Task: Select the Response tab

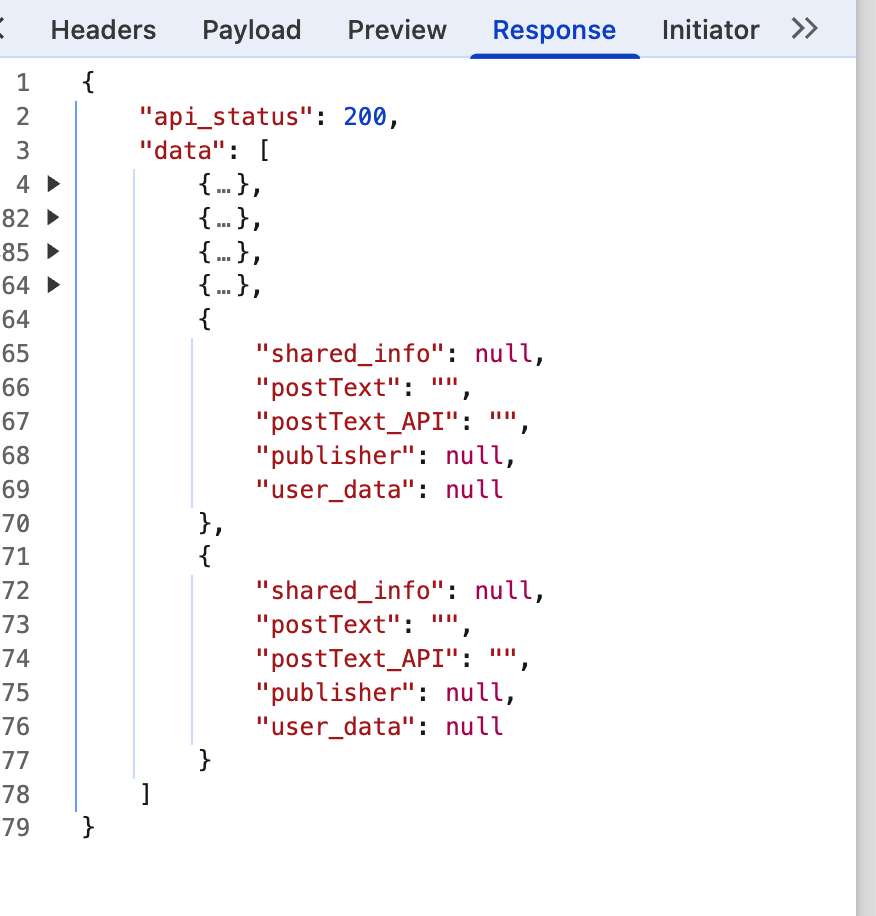Action: tap(554, 30)
